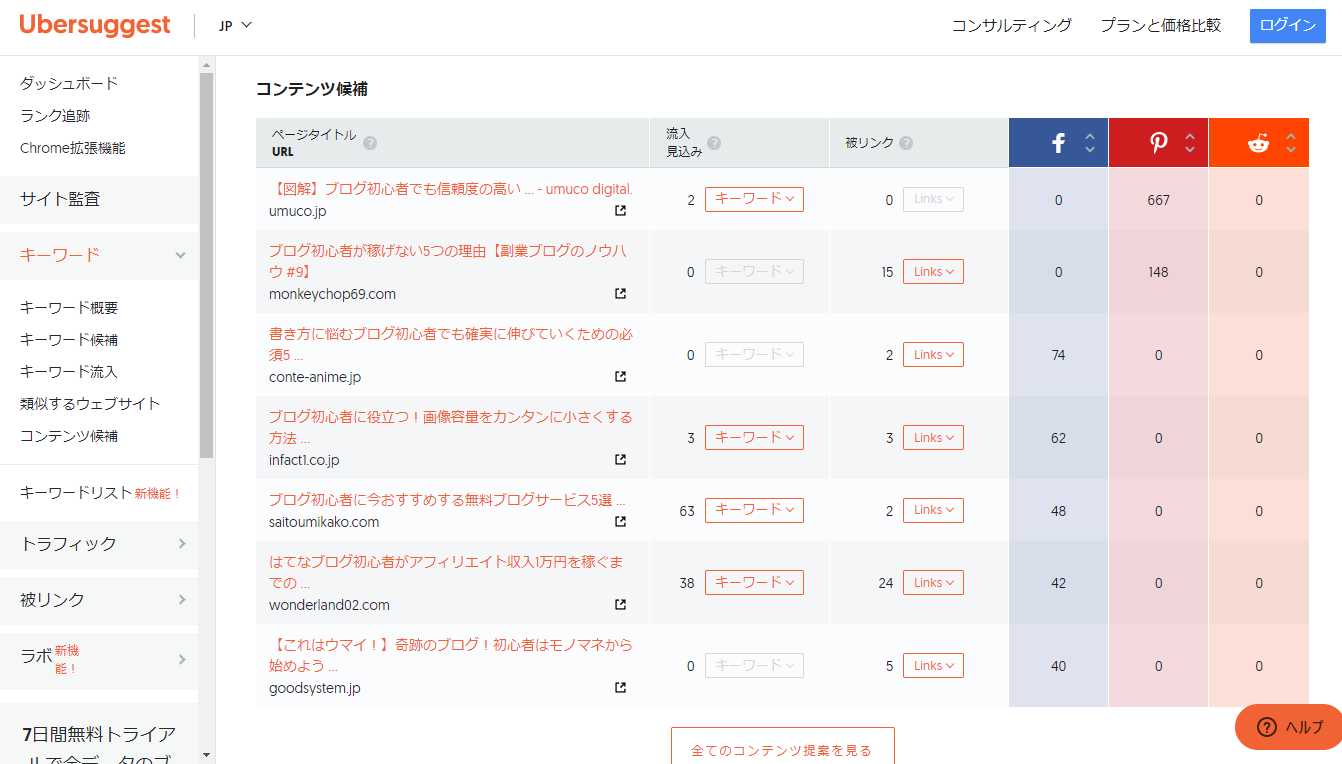Open ブログ初心者に今おすすめする無料ブログサービス article link
1342x764 pixels.
447,500
